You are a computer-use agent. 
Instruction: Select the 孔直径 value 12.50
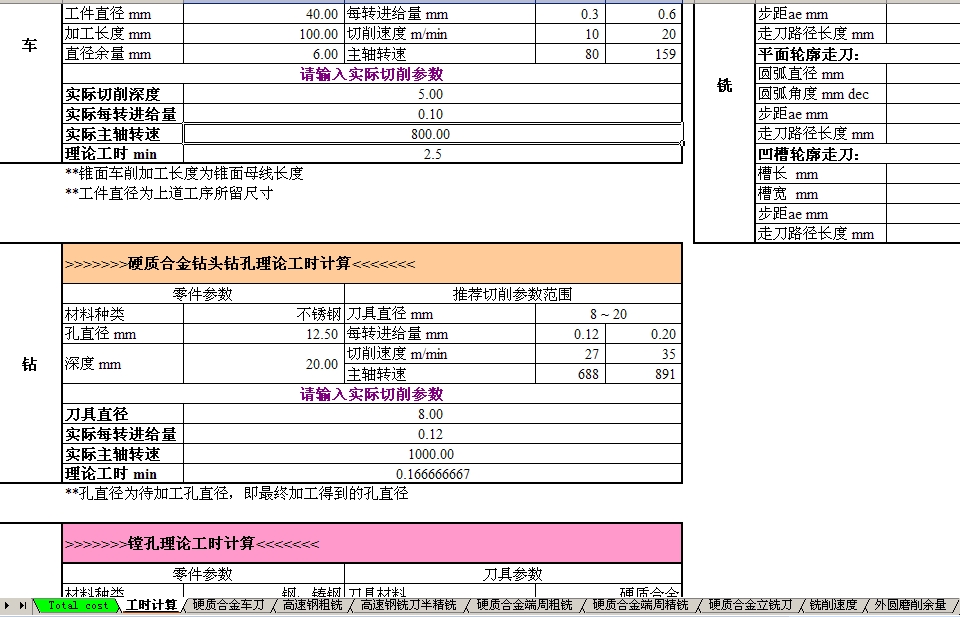click(x=264, y=334)
